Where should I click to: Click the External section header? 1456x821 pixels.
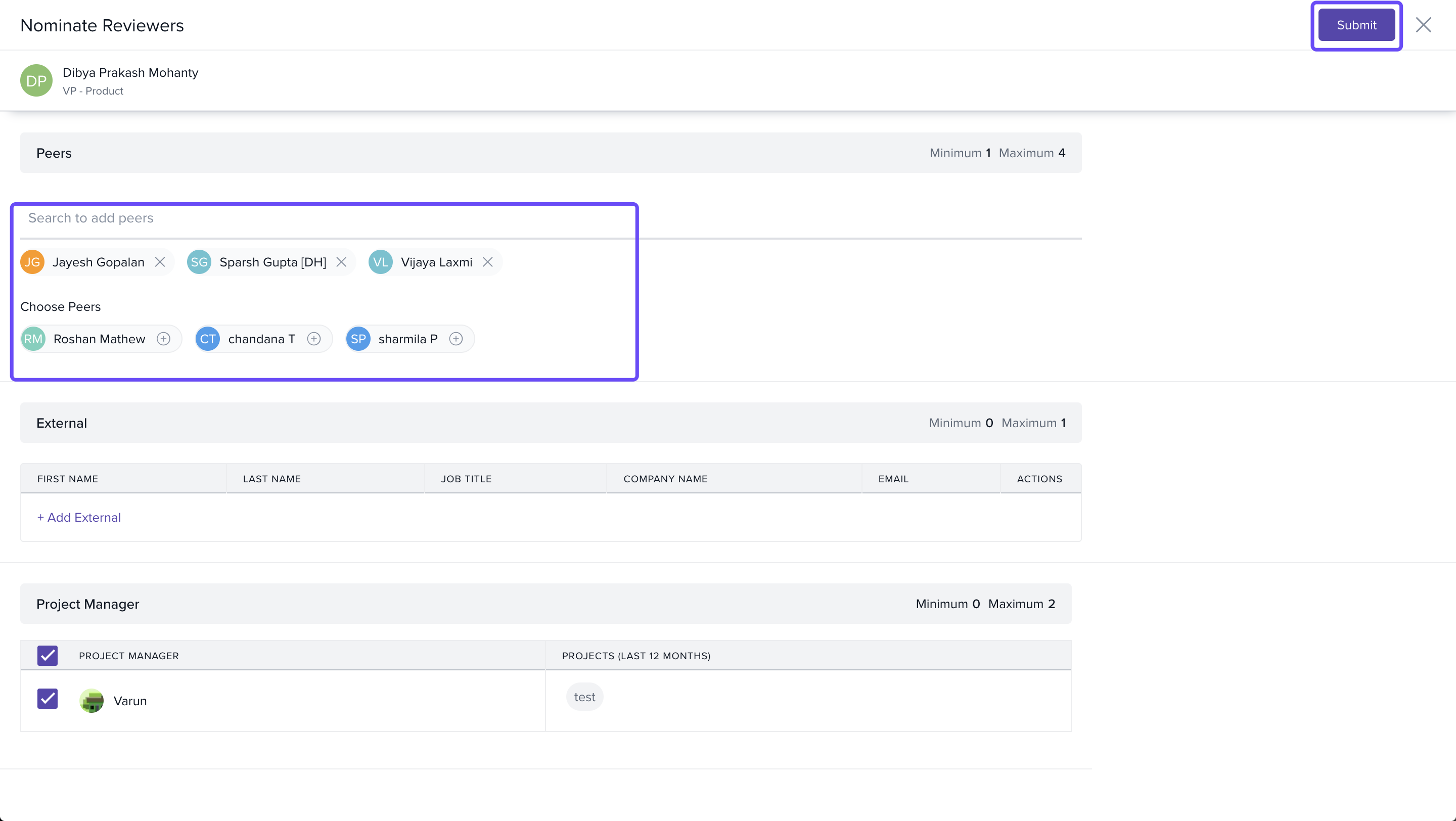62,423
